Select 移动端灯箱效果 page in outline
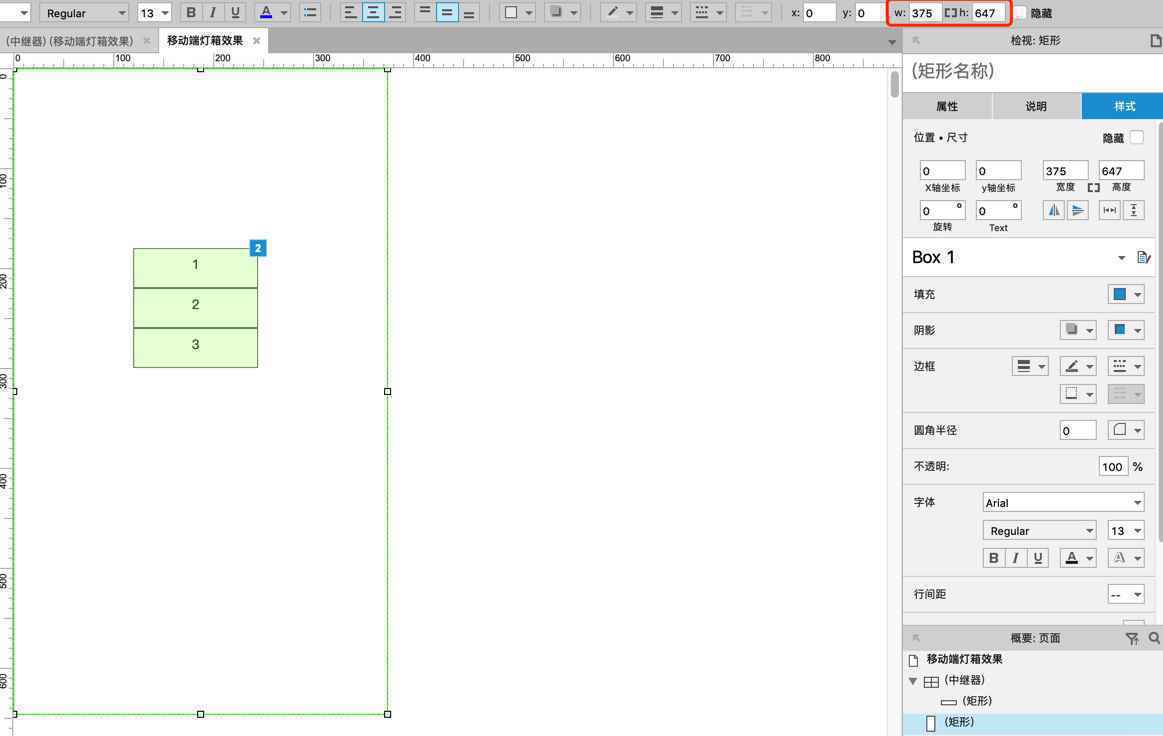Screen dimensions: 1163x736 click(x=964, y=659)
